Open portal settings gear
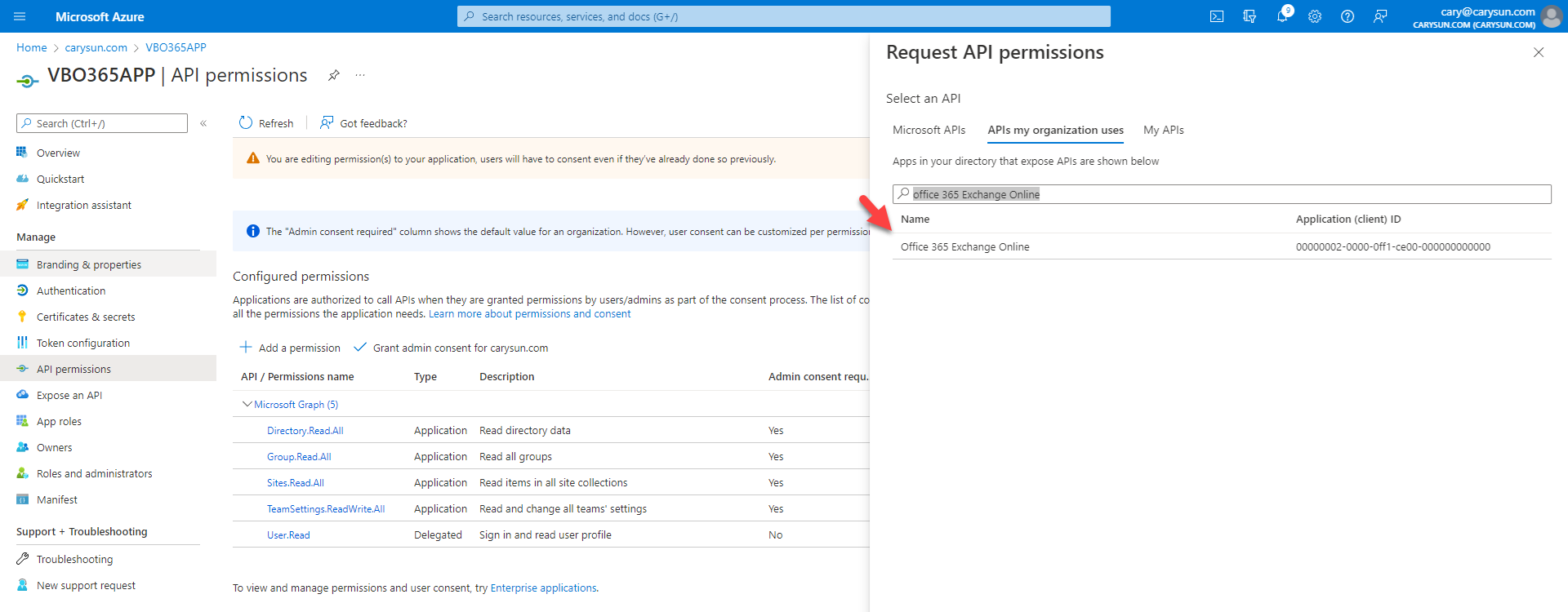The width and height of the screenshot is (1568, 612). coord(1315,16)
